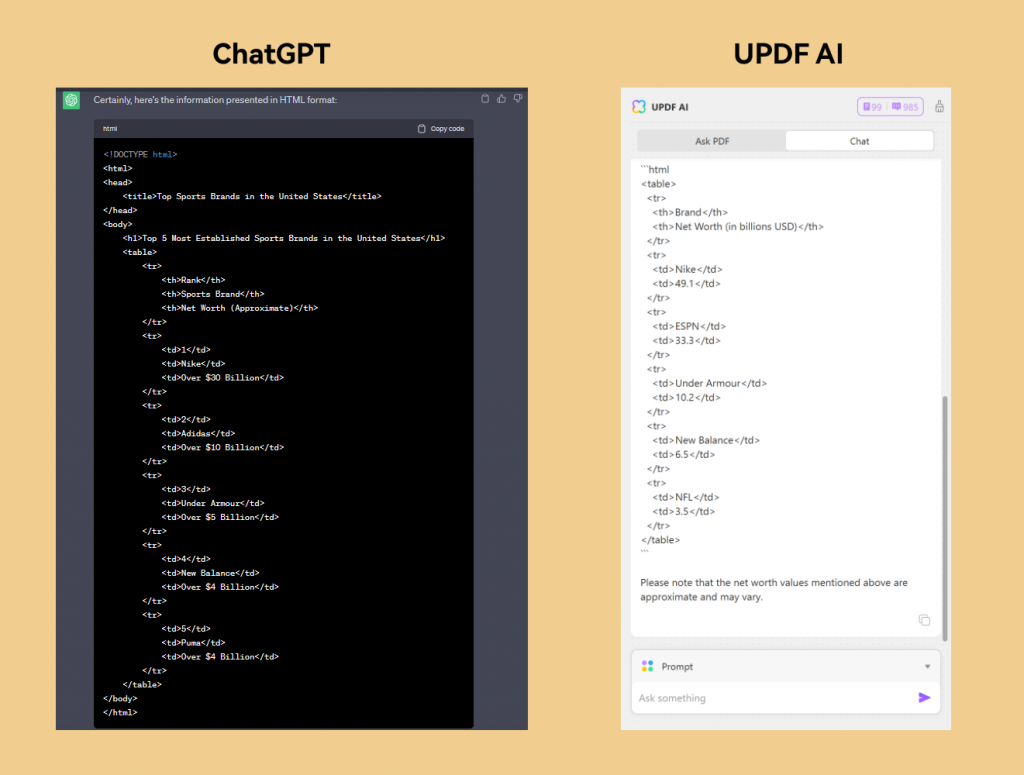Click the <td>ESPN</td> line

coord(689,326)
